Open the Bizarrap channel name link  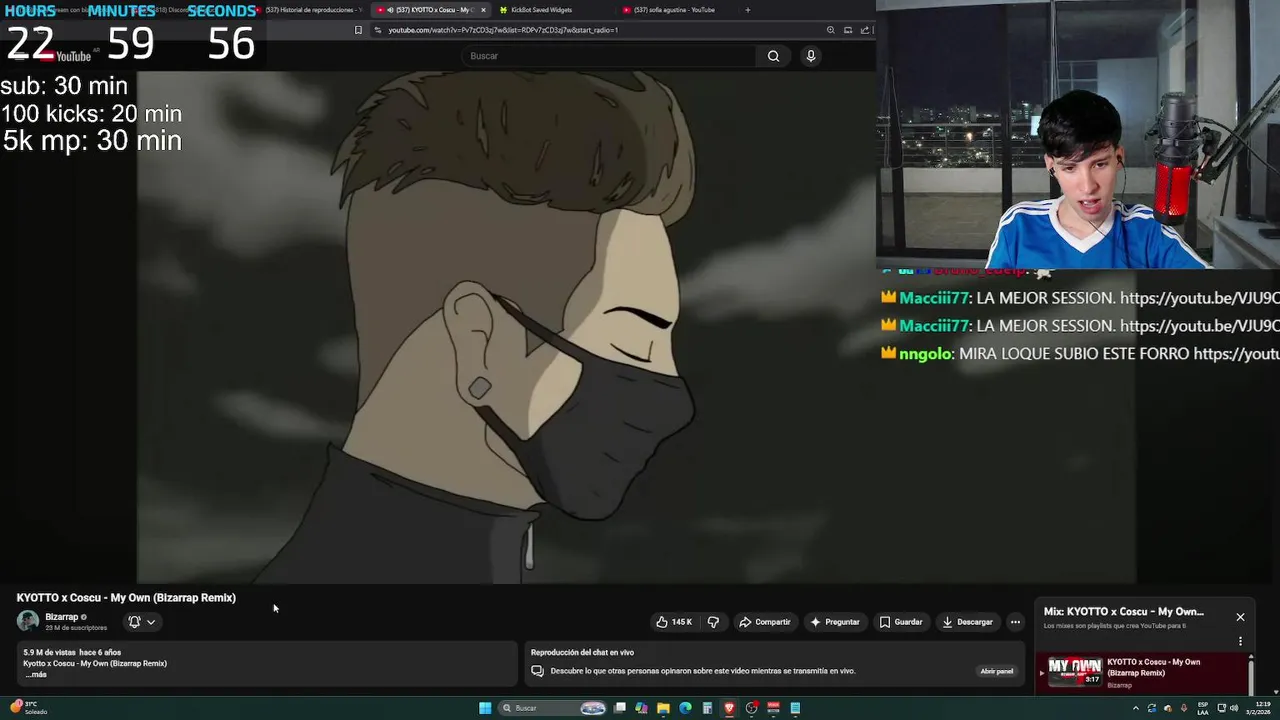(x=61, y=617)
